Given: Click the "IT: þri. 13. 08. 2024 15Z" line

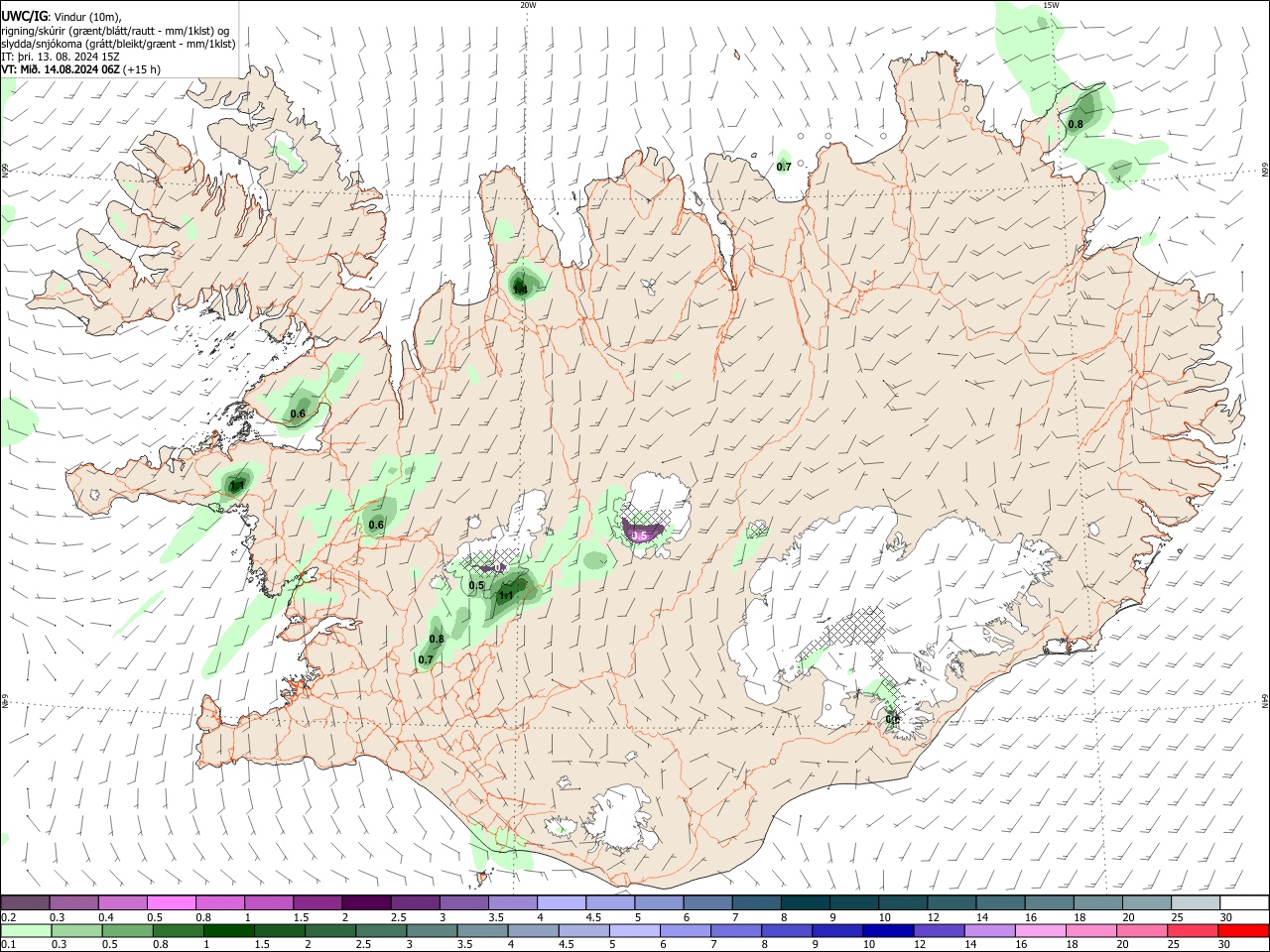Looking at the screenshot, I should pos(61,57).
